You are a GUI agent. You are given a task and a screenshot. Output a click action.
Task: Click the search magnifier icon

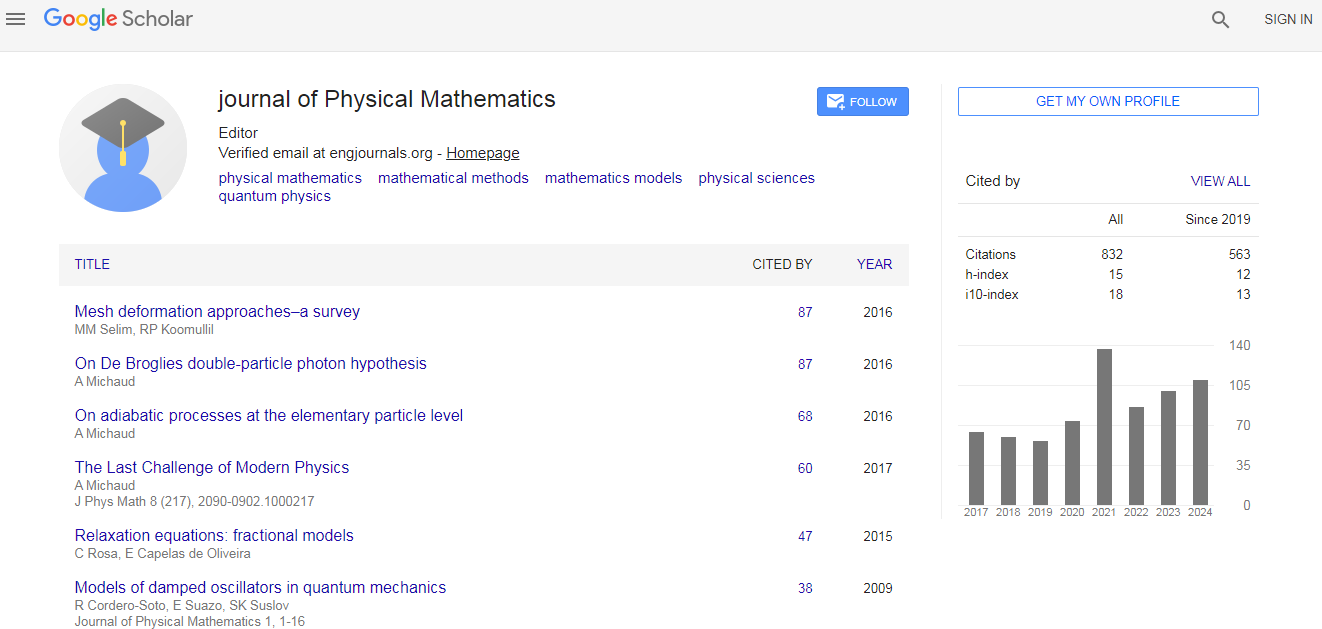1220,20
